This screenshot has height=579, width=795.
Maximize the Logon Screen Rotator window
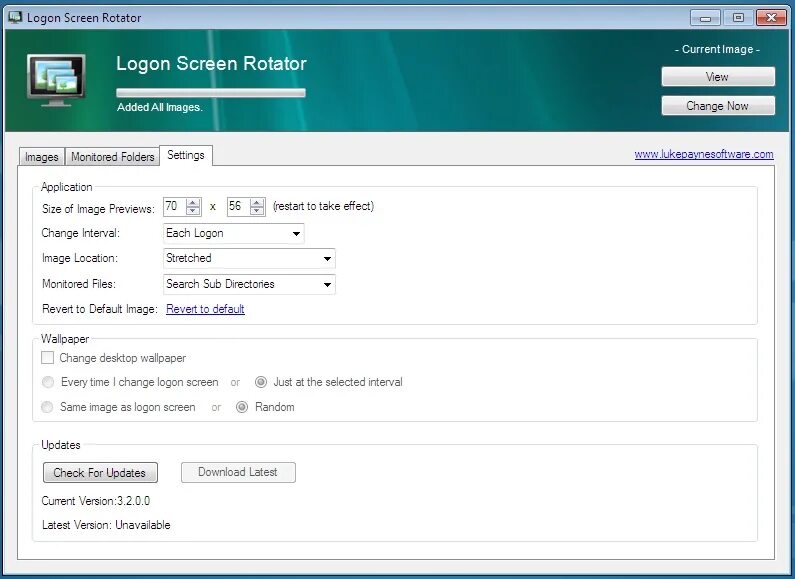click(738, 18)
